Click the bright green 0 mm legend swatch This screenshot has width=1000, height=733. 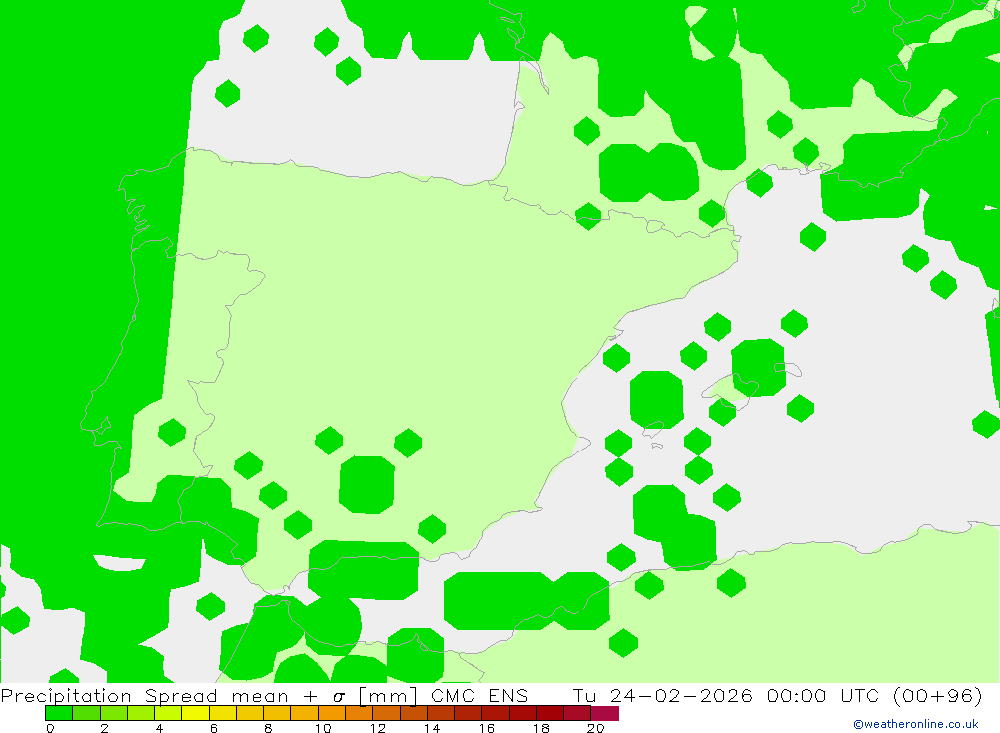[x=59, y=713]
